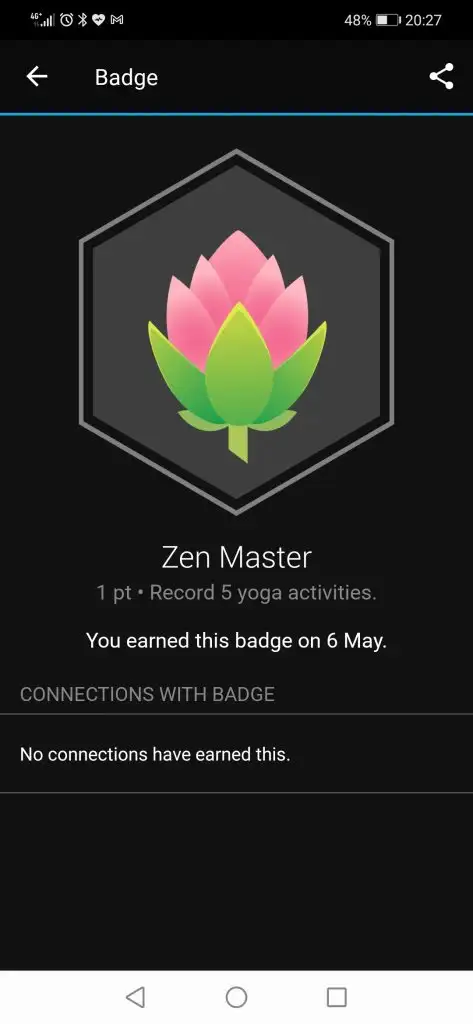This screenshot has width=473, height=1024.
Task: Tap No connections have earned this row
Action: 236,754
